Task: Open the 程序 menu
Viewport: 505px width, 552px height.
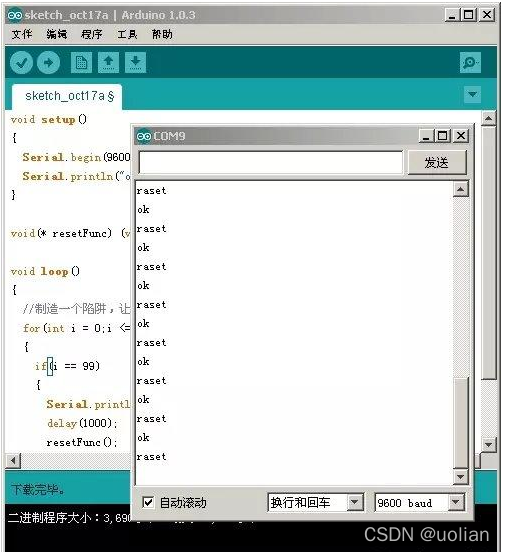Action: [x=92, y=34]
